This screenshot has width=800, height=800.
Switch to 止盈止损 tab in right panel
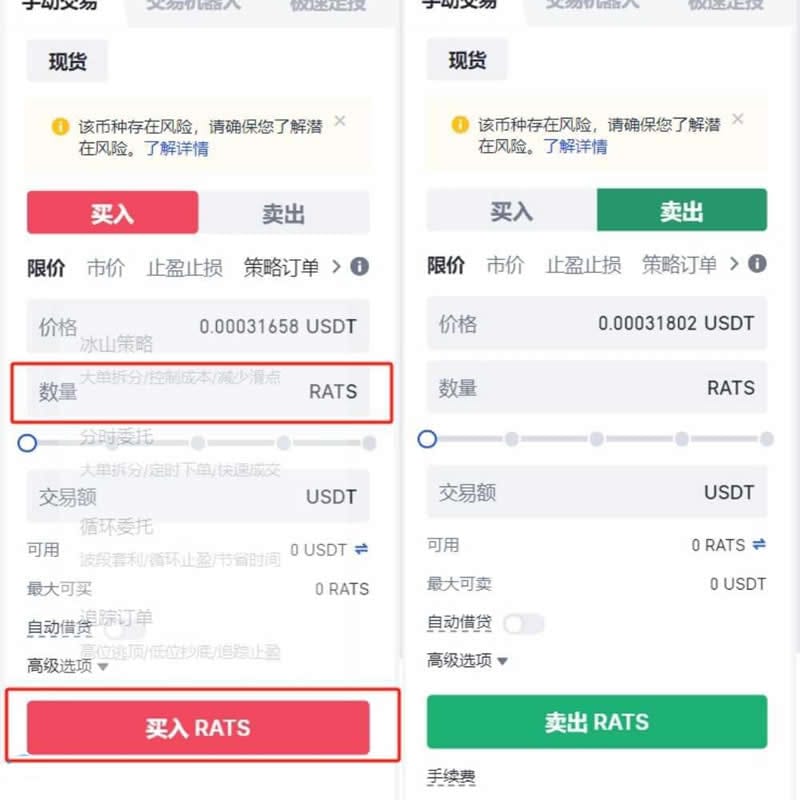[x=584, y=265]
